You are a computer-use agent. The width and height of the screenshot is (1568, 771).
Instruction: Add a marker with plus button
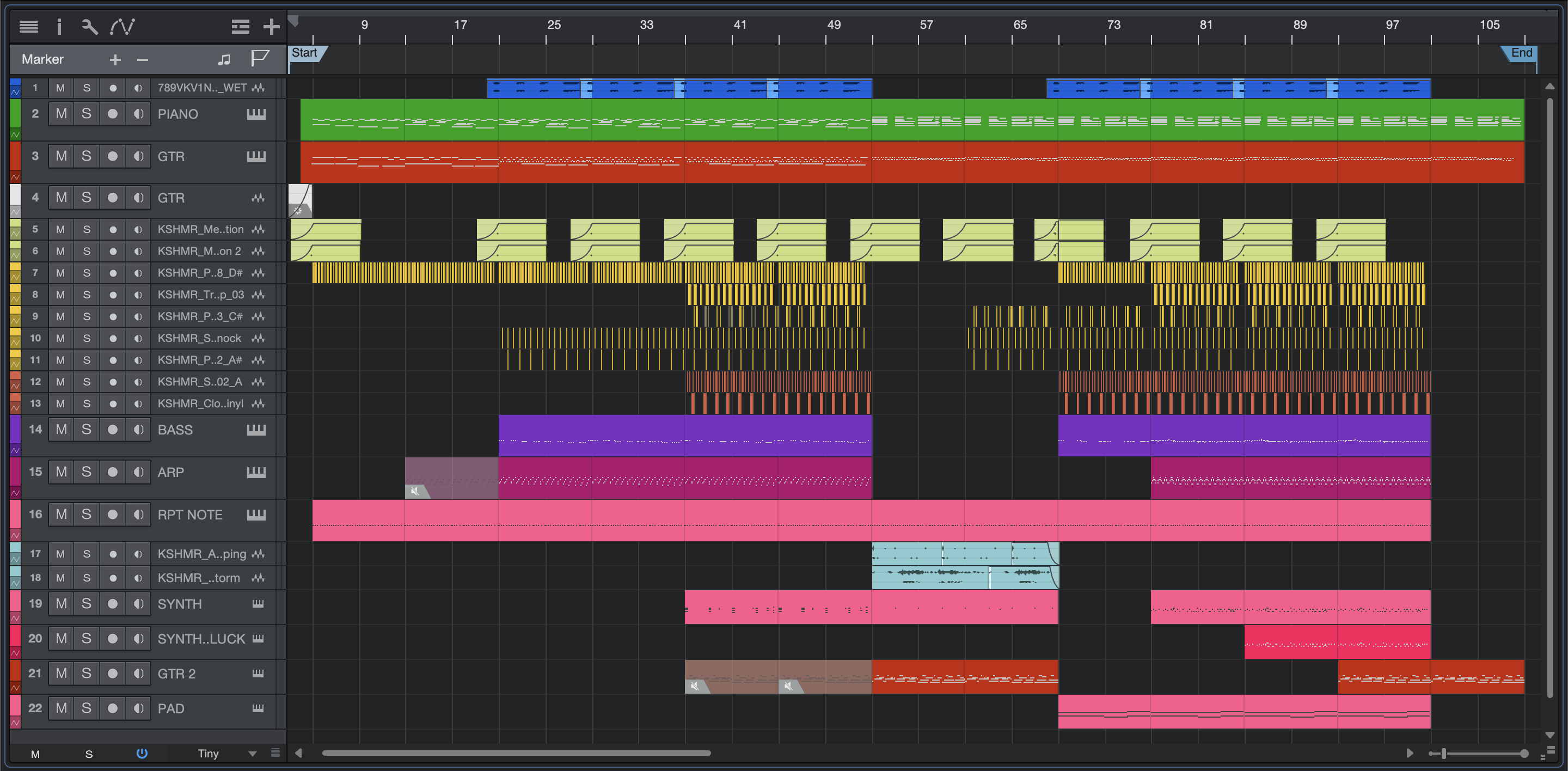coord(115,60)
